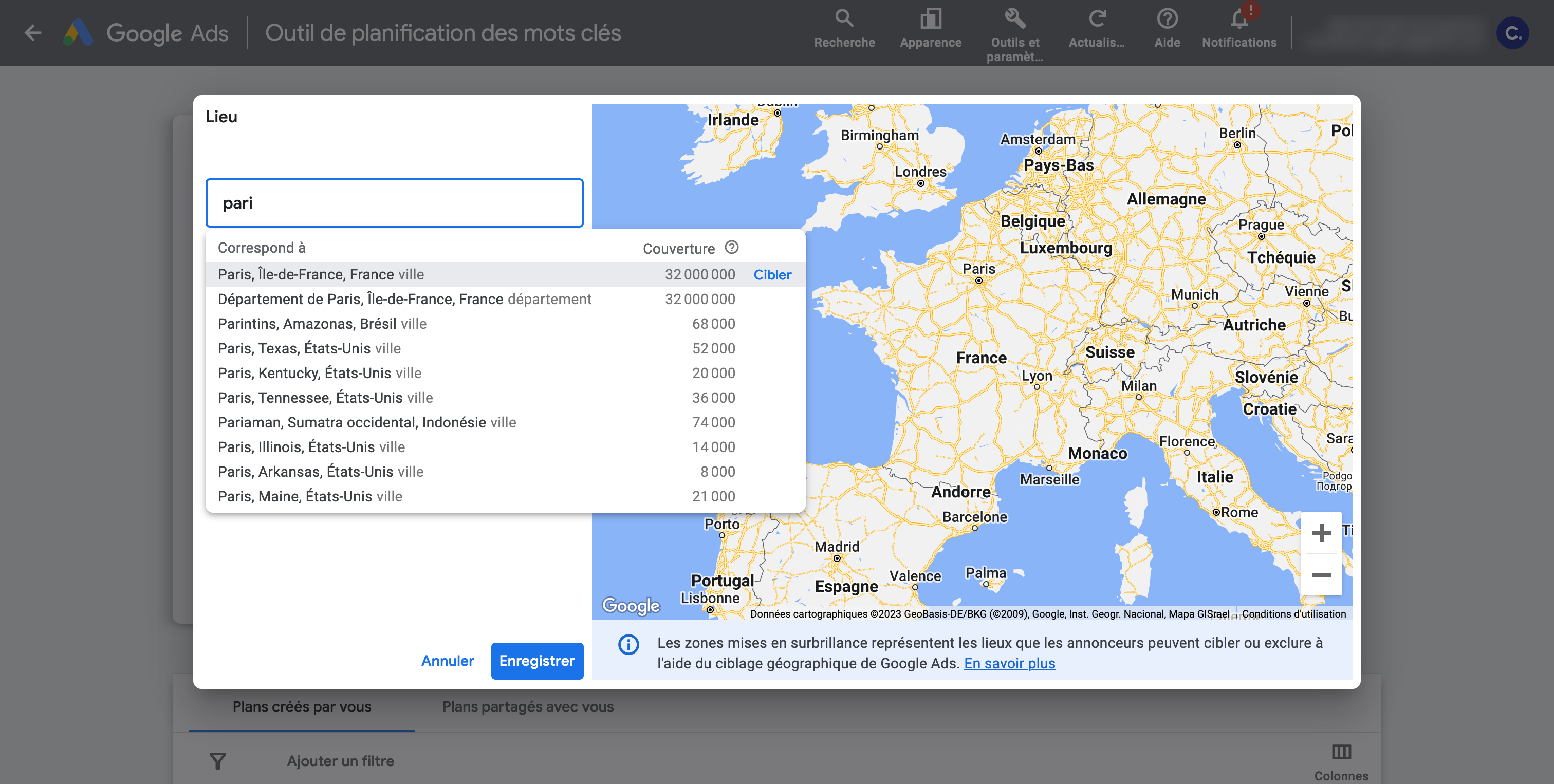Switch to Plans partagés avec vous tab
1554x784 pixels.
pos(528,707)
